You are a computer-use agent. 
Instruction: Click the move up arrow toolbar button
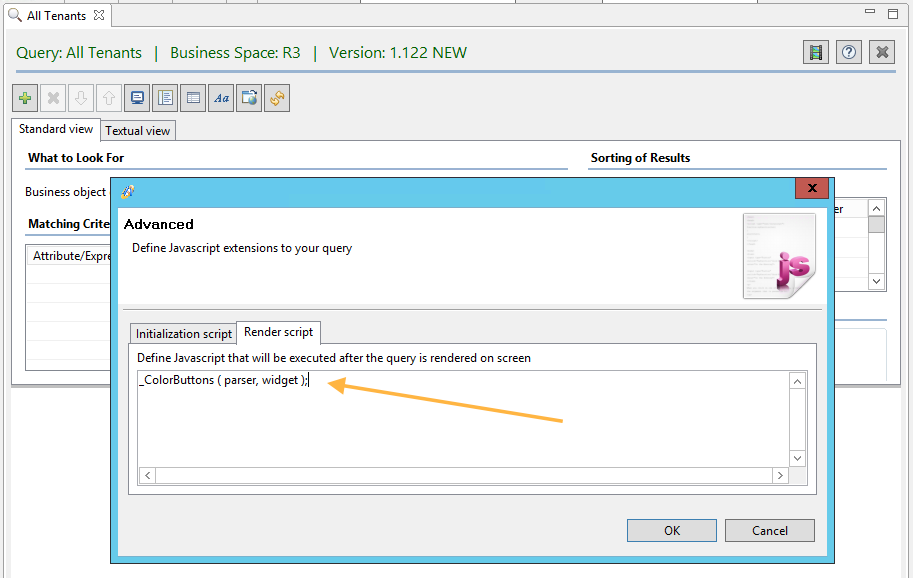[x=109, y=98]
